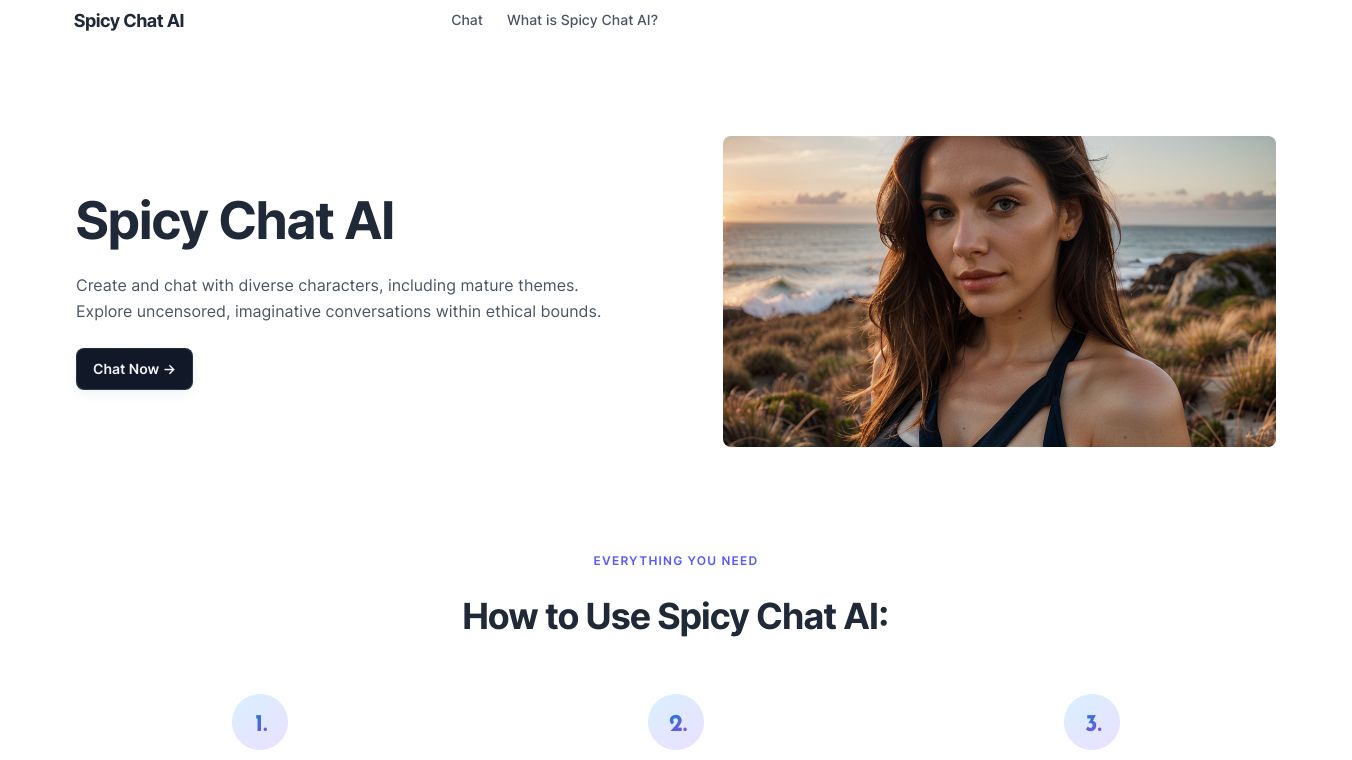This screenshot has width=1352, height=760.
Task: Select the step 3 numbered circle
Action: point(1092,722)
